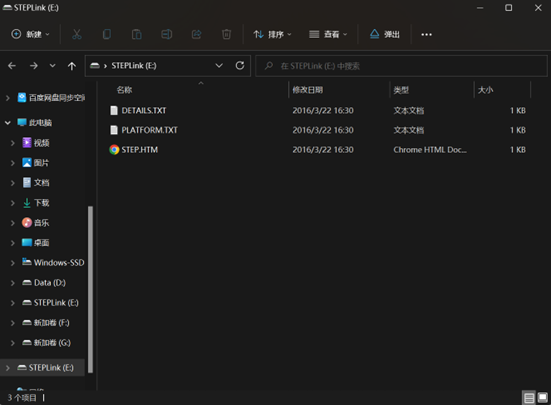Go up one folder with Up arrow
This screenshot has width=551, height=405.
(x=72, y=66)
